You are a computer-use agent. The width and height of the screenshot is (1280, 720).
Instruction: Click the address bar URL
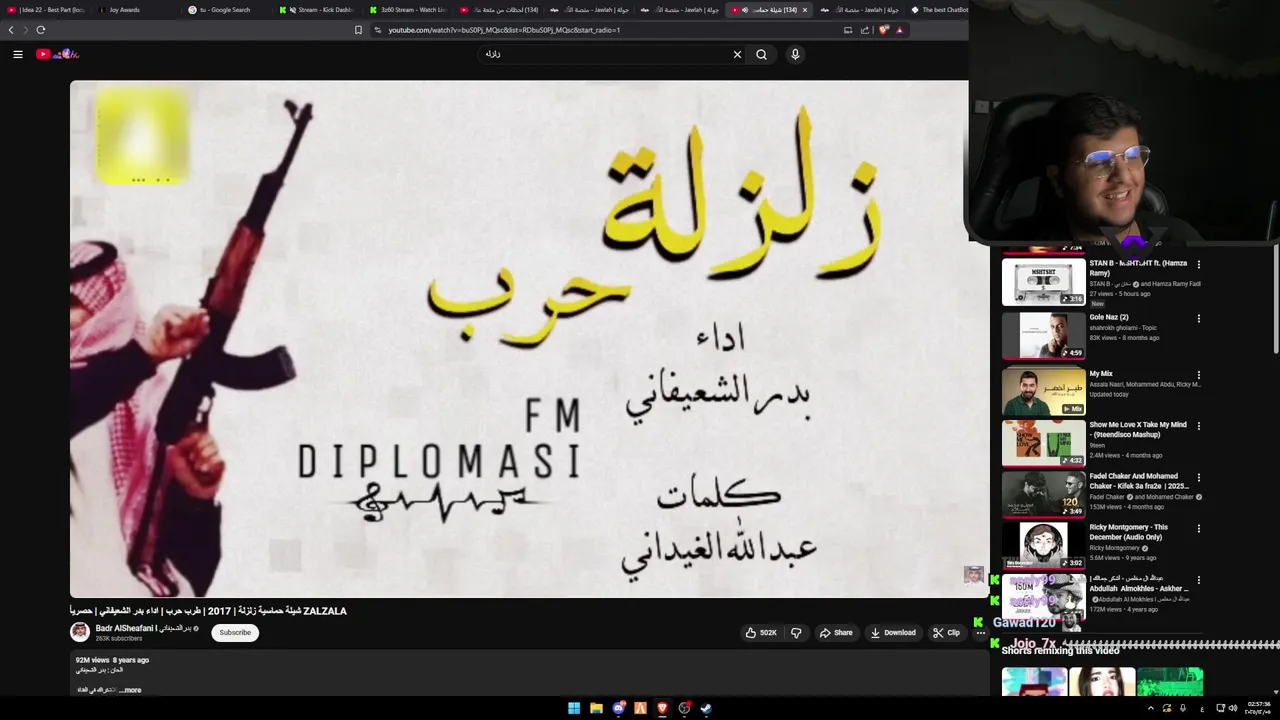pos(504,30)
